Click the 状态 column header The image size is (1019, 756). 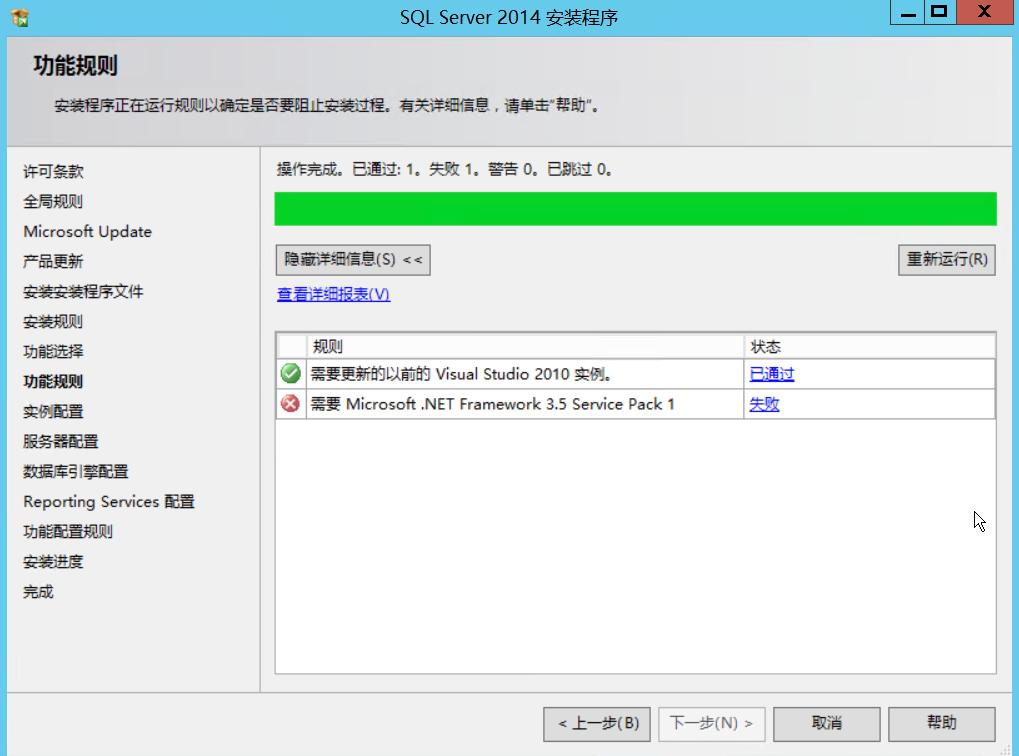point(764,346)
